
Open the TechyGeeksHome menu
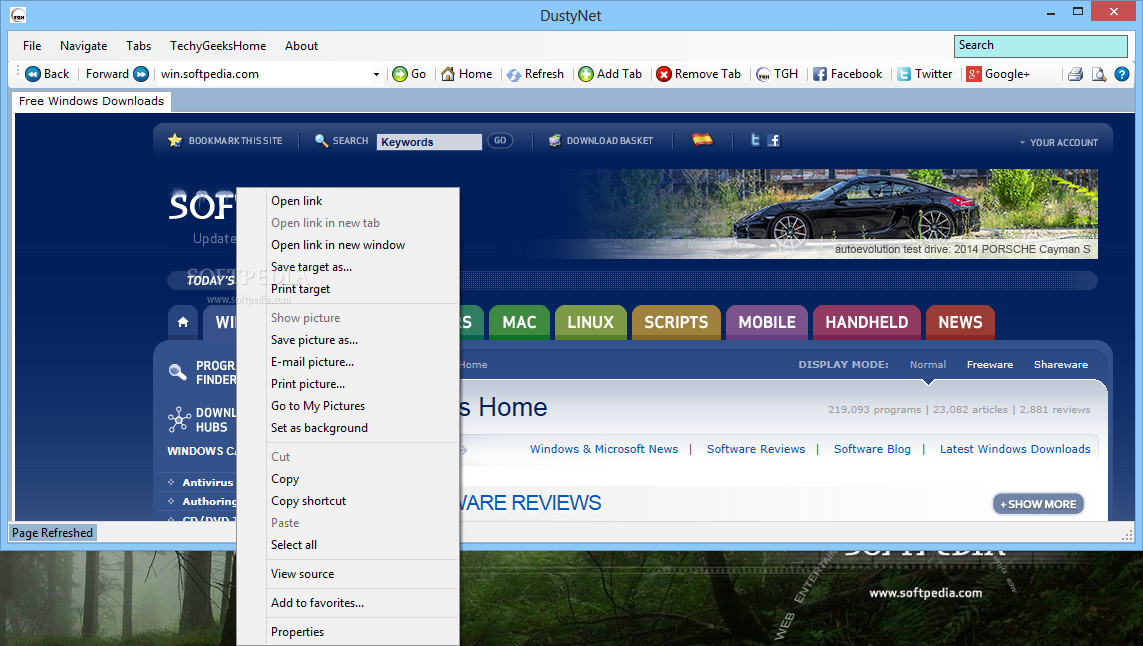(218, 45)
